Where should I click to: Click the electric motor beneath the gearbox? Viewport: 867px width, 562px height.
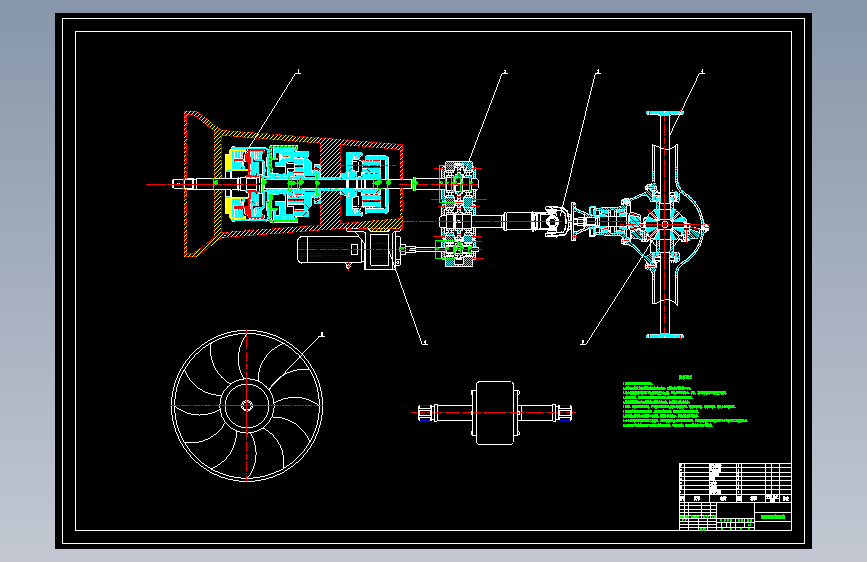tap(348, 251)
